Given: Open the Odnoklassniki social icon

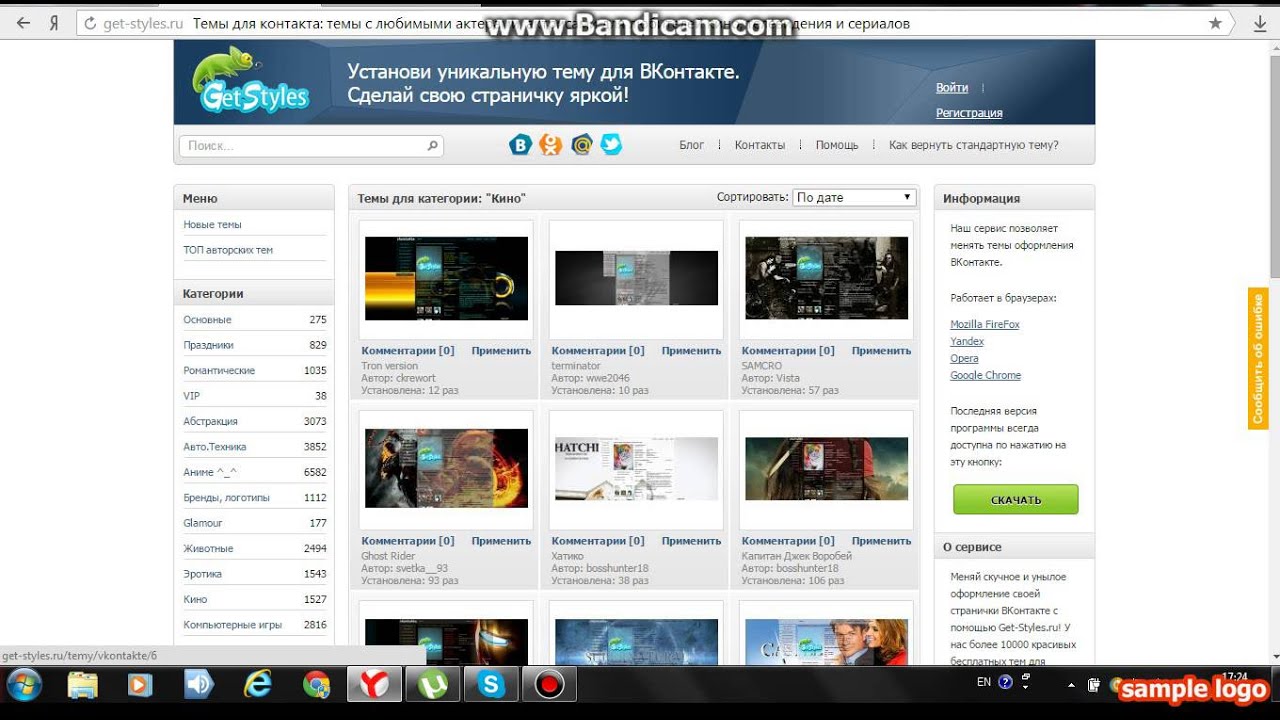Looking at the screenshot, I should tap(551, 145).
